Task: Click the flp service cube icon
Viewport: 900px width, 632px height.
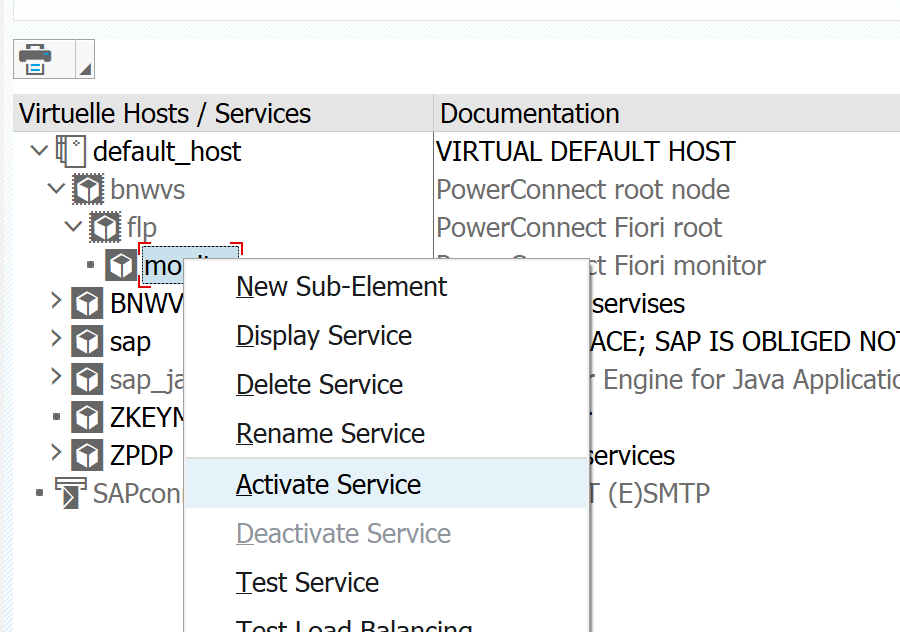Action: [105, 227]
